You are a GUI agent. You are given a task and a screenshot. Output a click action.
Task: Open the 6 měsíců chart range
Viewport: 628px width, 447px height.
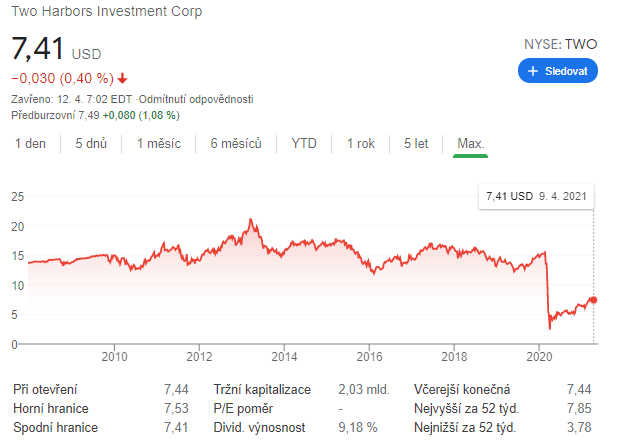236,143
